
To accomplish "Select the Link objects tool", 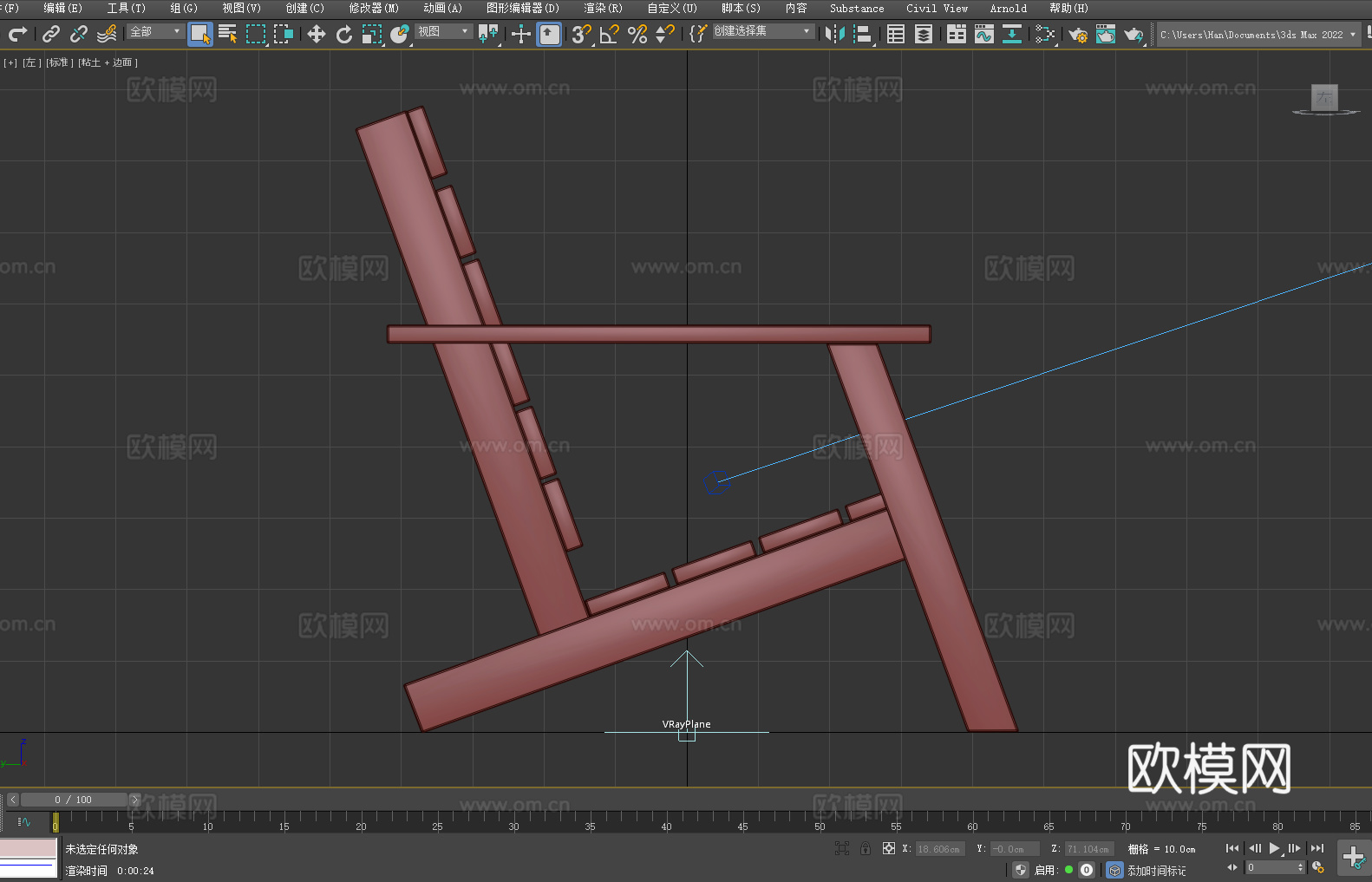I will pos(51,34).
